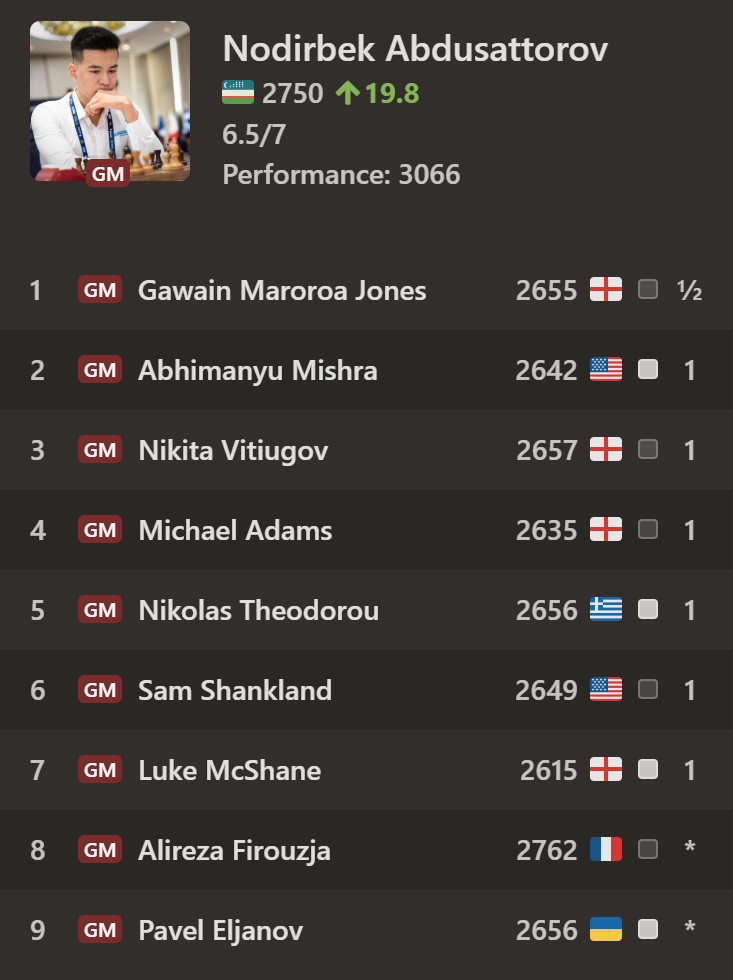Click England flag next to Gawain Maroroa Jones

(606, 289)
